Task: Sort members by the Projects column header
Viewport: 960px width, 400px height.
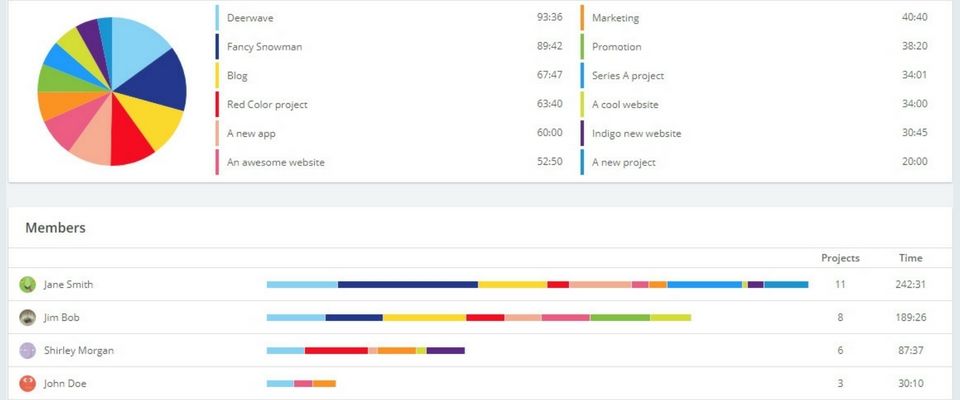Action: 840,258
